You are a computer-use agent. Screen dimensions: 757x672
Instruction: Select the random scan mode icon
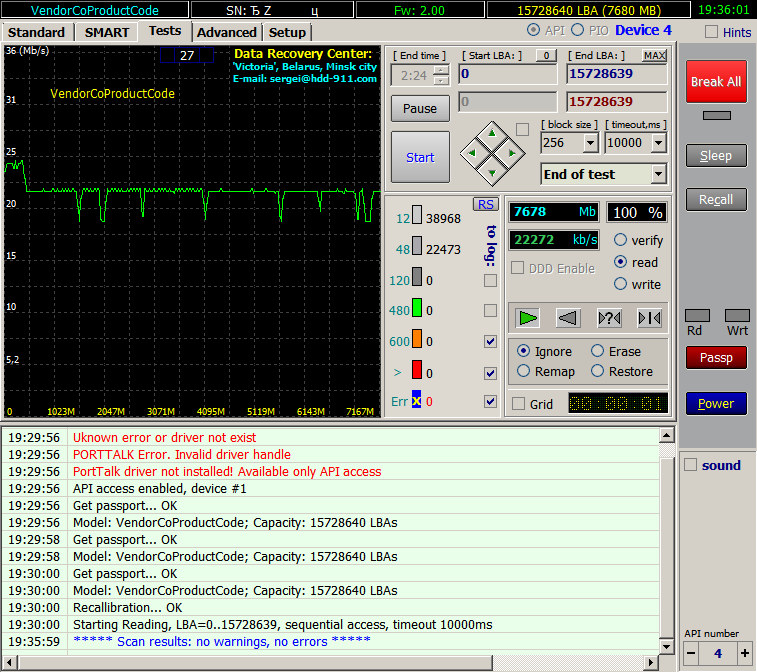coord(609,318)
